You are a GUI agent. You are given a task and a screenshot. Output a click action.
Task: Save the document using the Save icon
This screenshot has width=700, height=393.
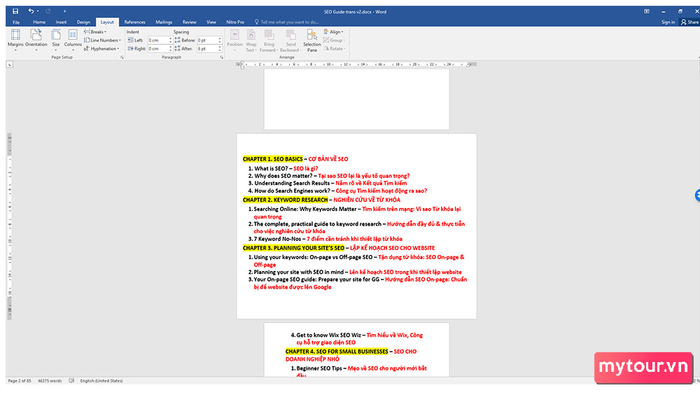[x=15, y=11]
